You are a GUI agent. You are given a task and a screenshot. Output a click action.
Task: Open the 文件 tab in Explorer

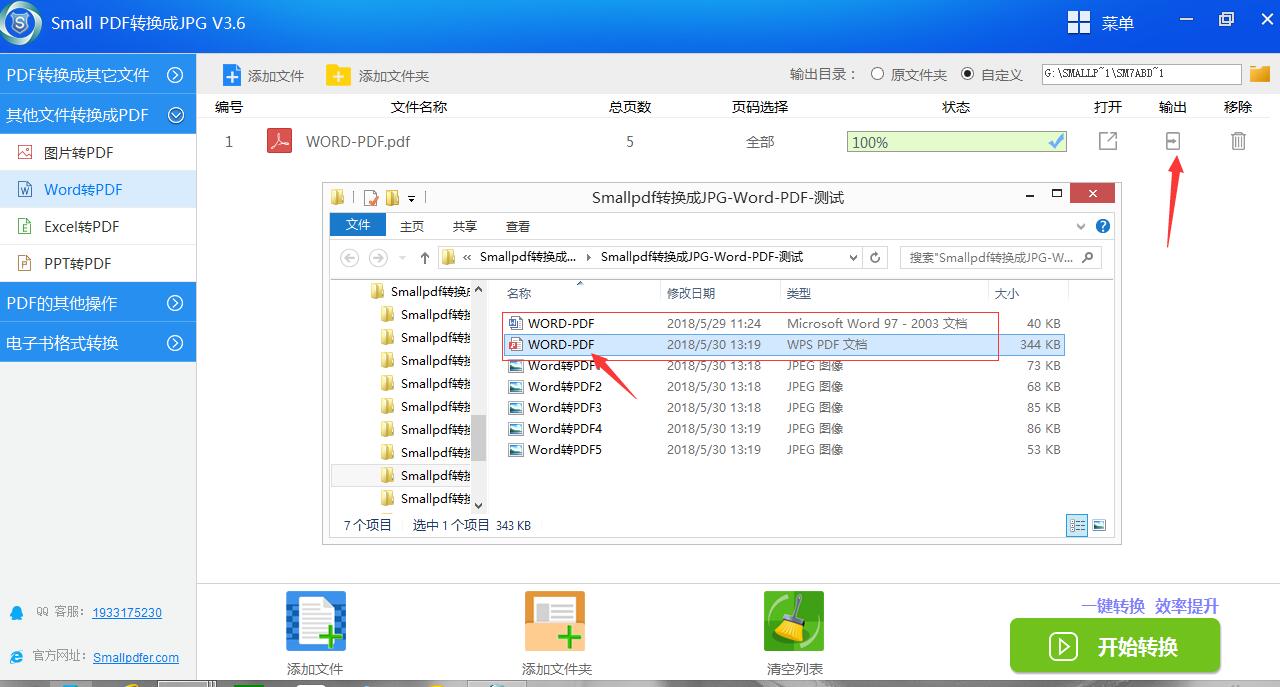pyautogui.click(x=359, y=226)
